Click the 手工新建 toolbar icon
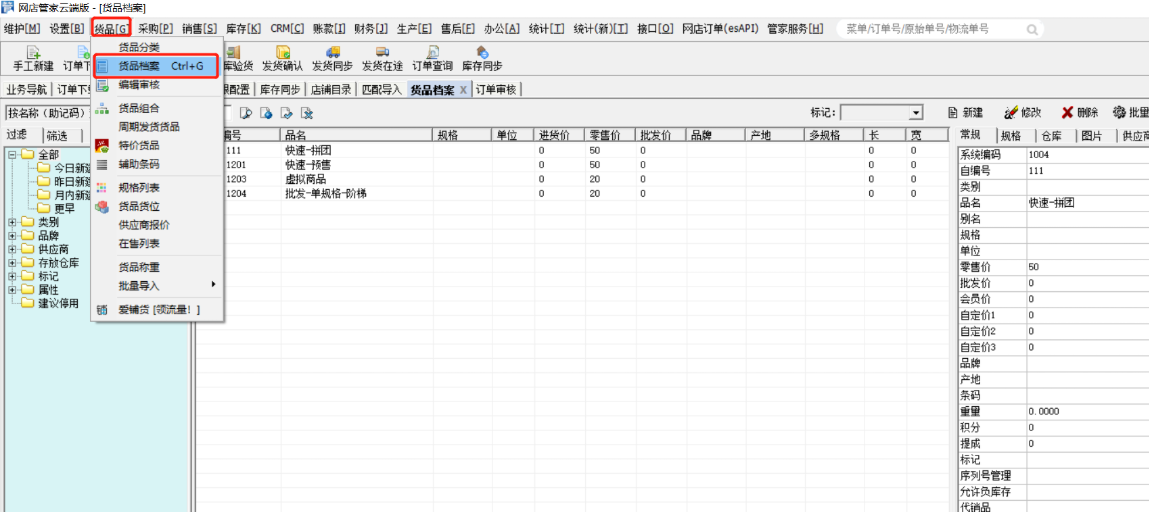Viewport: 1149px width, 512px height. click(x=34, y=53)
